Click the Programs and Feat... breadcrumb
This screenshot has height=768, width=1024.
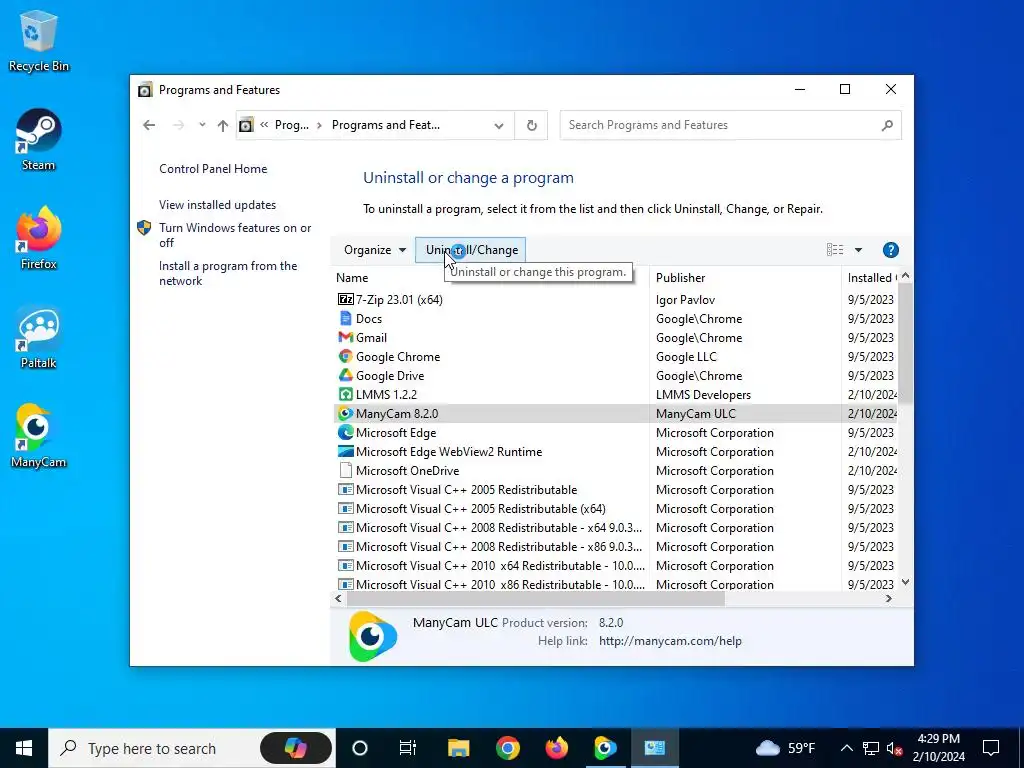[386, 125]
